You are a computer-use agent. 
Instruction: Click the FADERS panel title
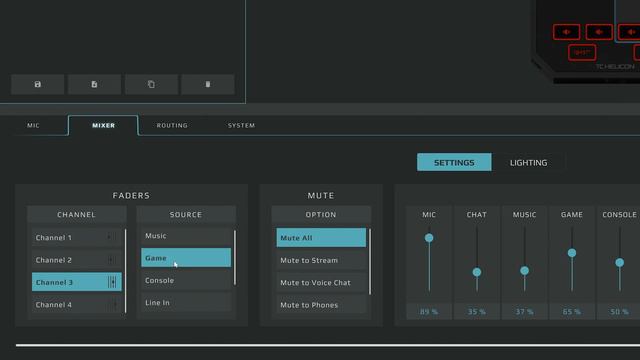131,196
